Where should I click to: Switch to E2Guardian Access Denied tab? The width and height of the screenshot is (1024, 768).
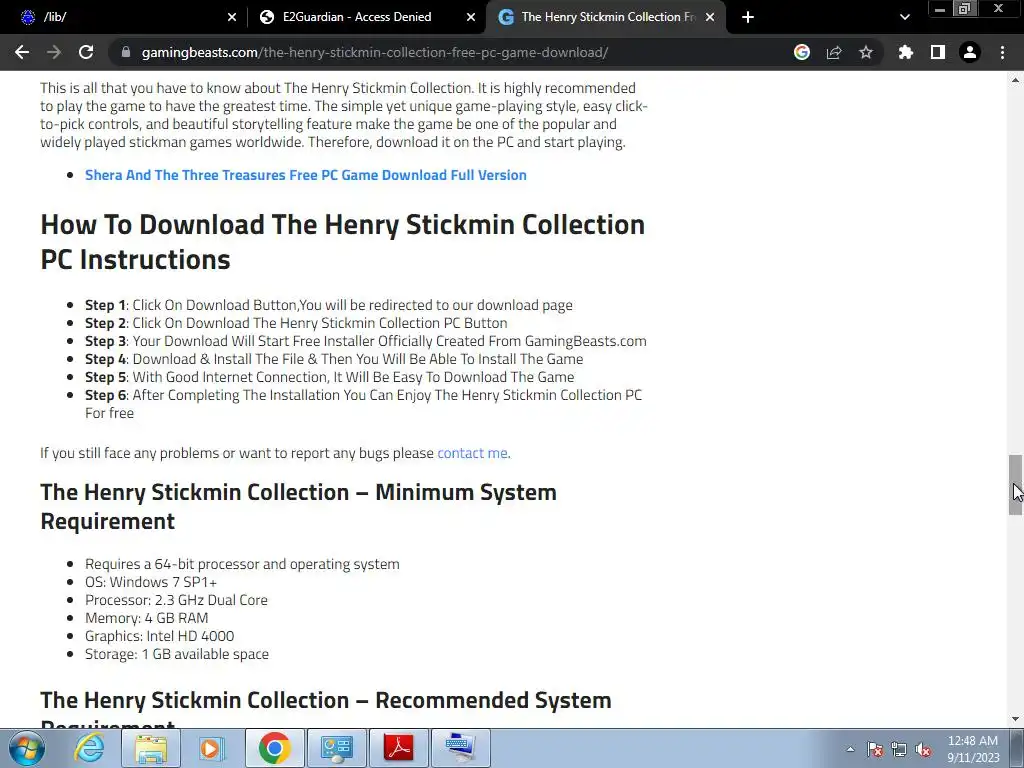[x=366, y=17]
